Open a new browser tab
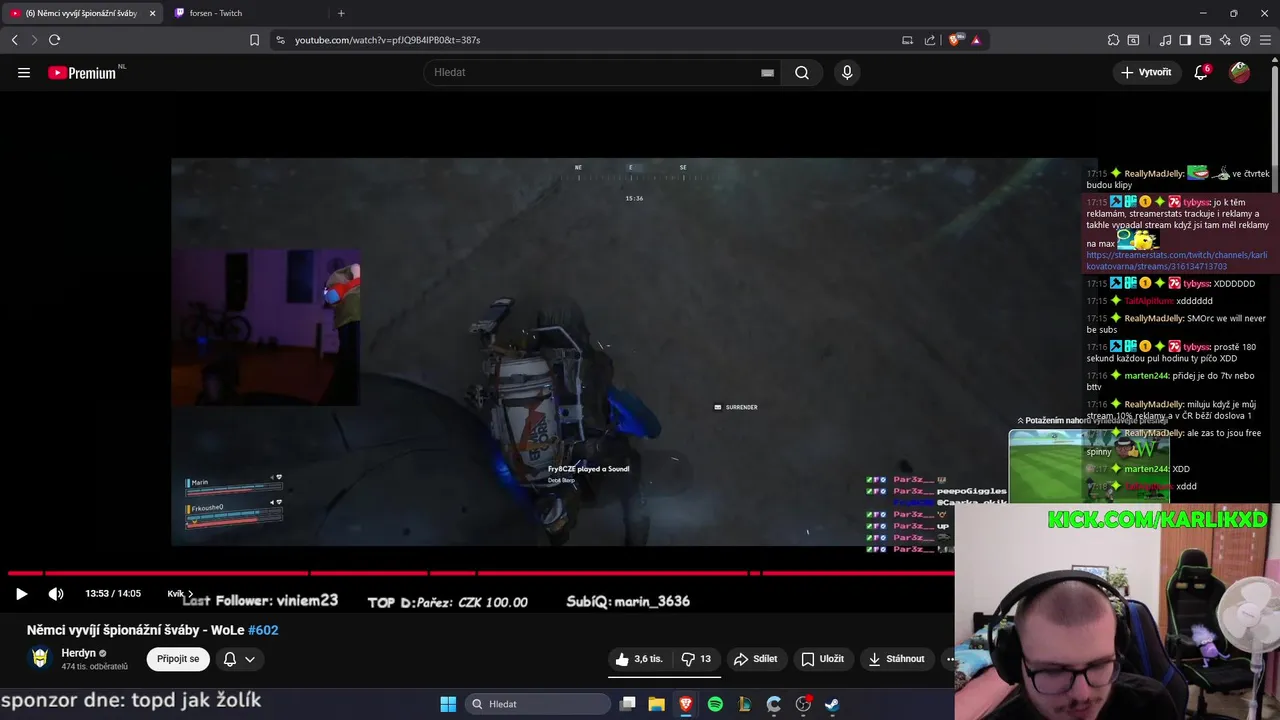The width and height of the screenshot is (1280, 720). point(341,13)
